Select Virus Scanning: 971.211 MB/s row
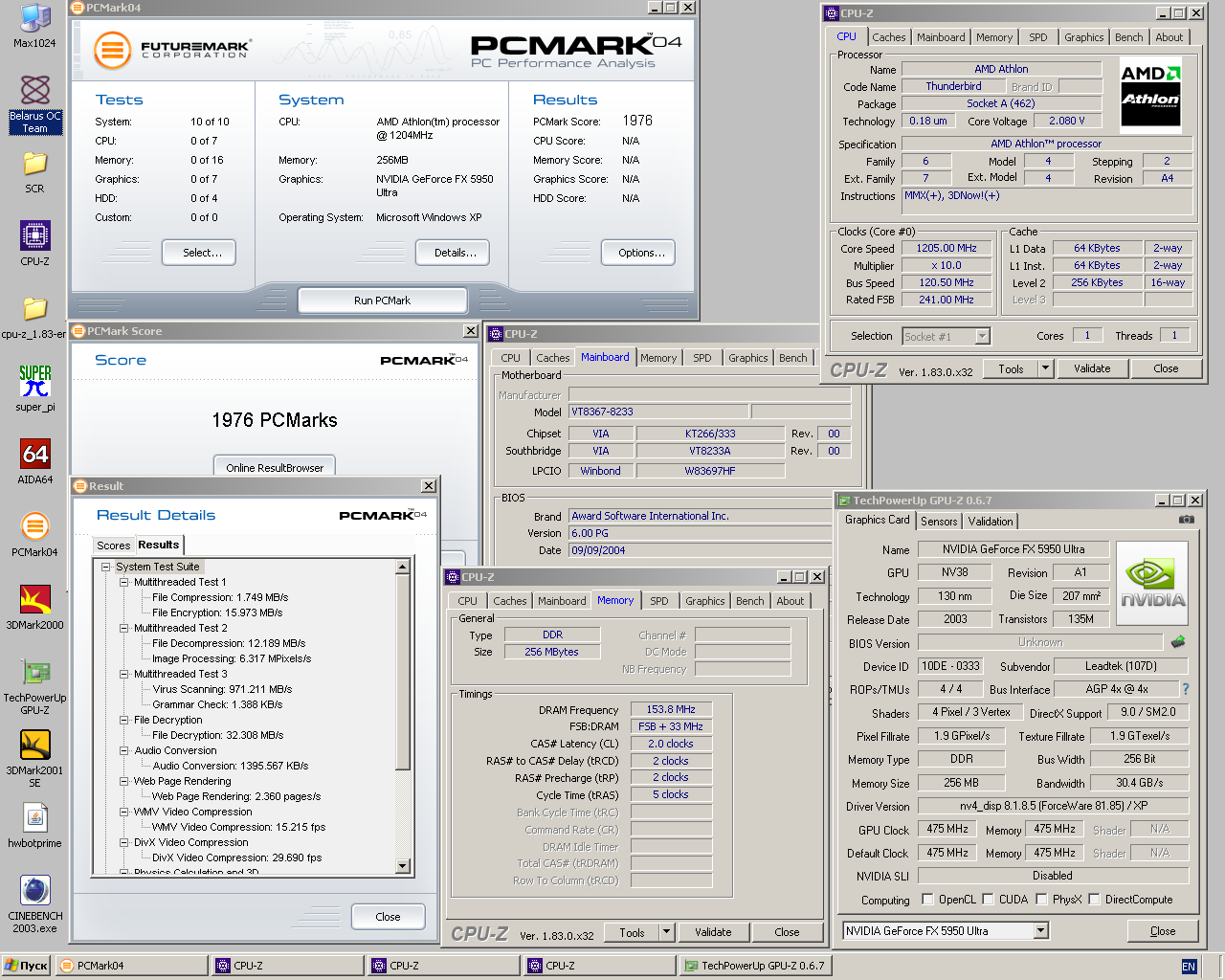This screenshot has height=980, width=1225. (x=222, y=689)
